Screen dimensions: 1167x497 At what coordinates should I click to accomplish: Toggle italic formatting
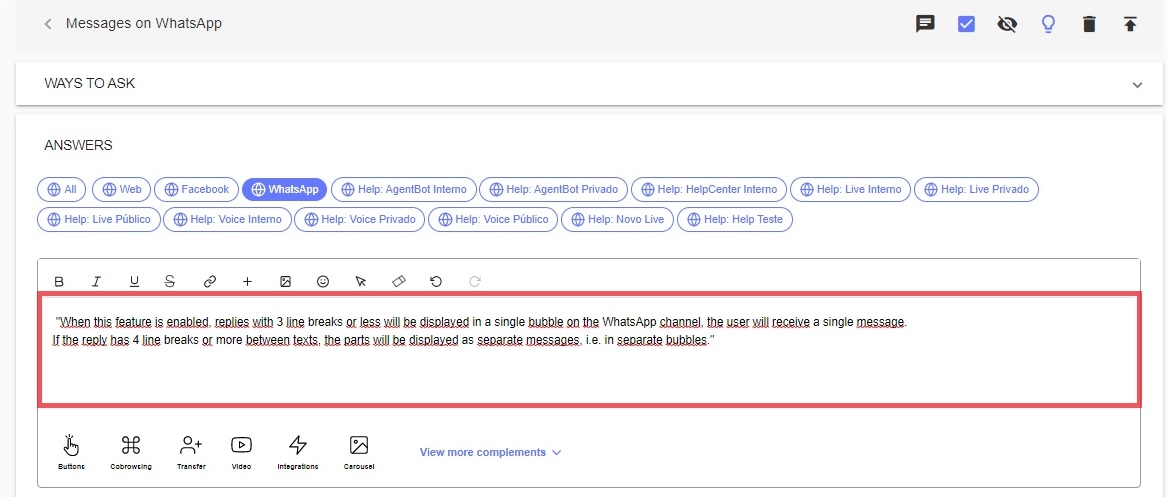[96, 281]
